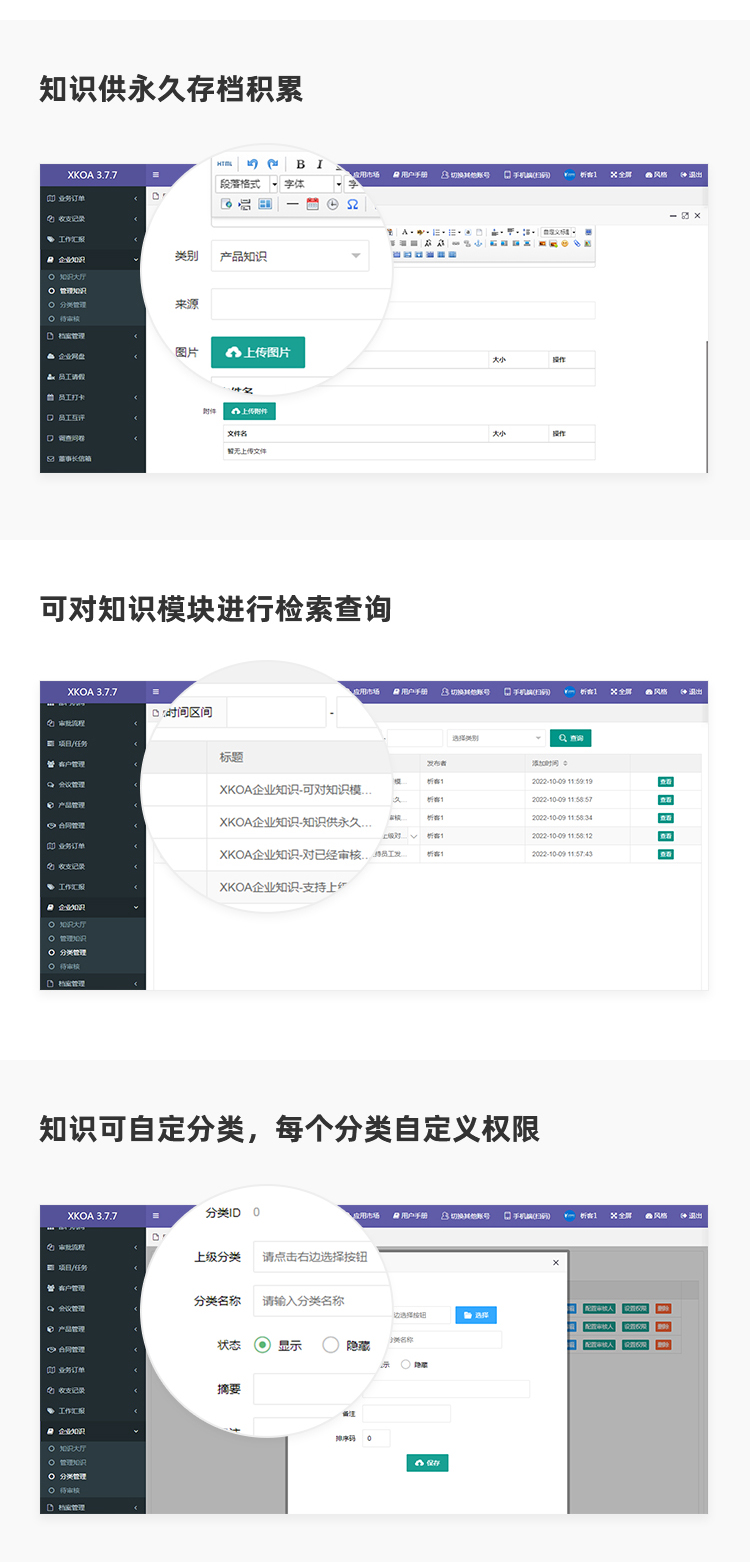The width and height of the screenshot is (750, 1562).
Task: Click the green 查询 search button
Action: 570,738
